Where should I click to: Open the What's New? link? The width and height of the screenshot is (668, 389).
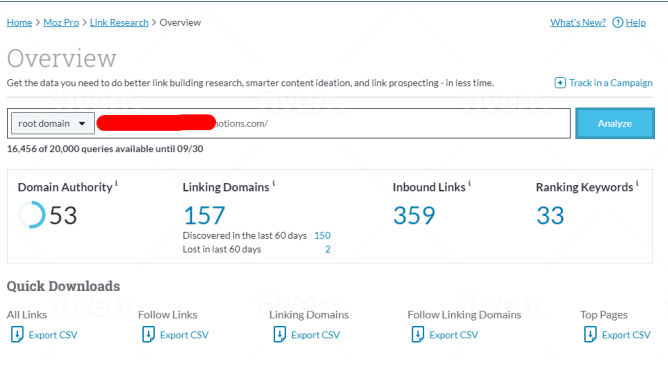tap(578, 23)
